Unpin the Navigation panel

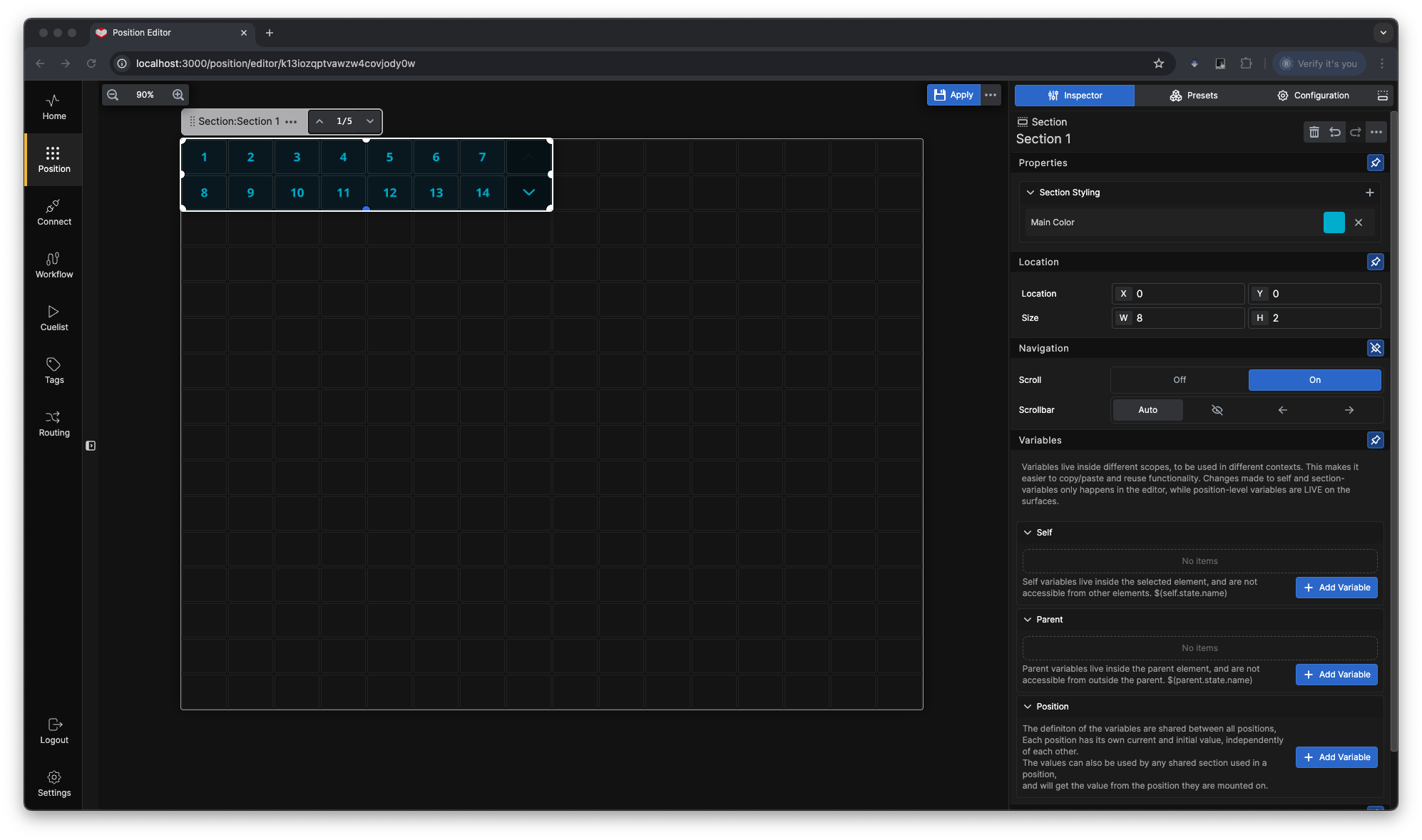1375,348
